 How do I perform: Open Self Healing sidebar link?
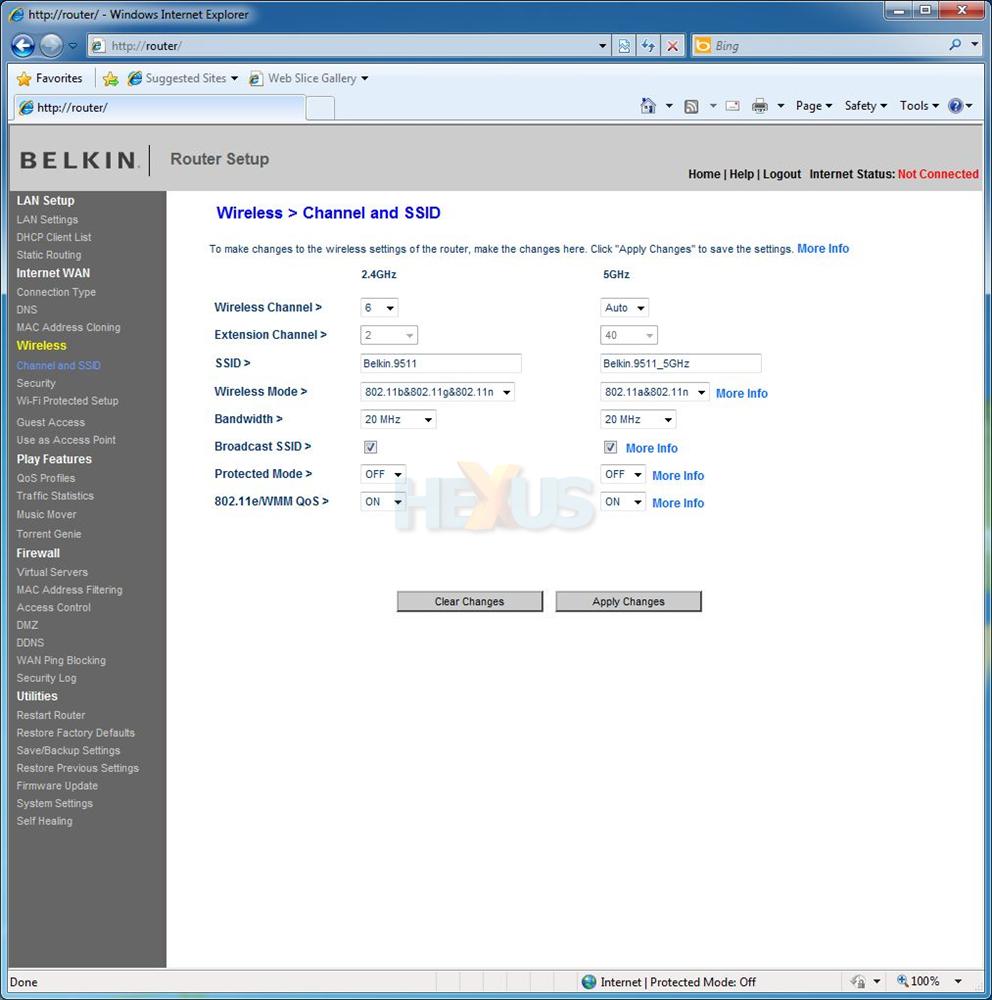44,821
